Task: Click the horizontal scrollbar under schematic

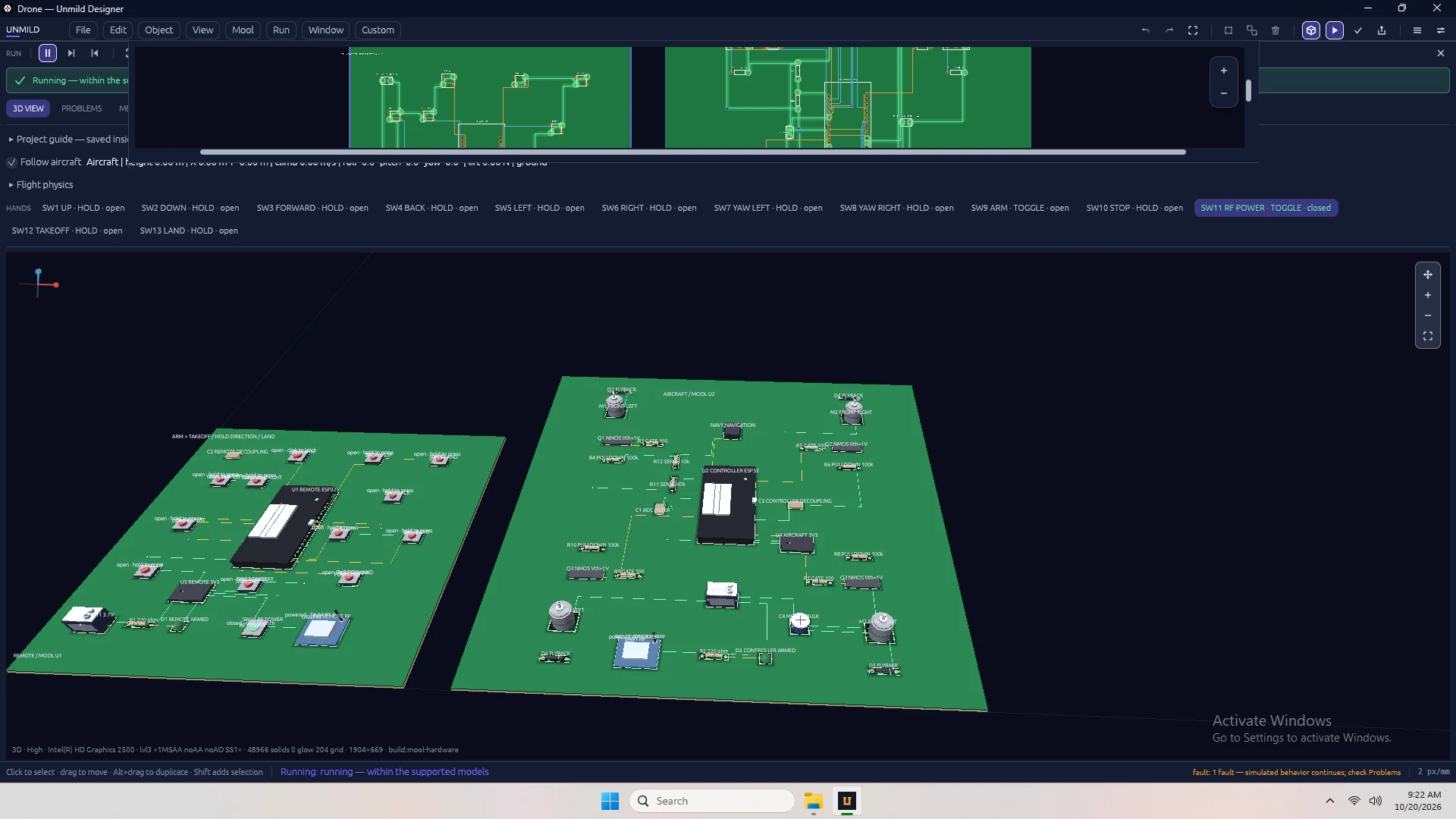Action: coord(692,152)
